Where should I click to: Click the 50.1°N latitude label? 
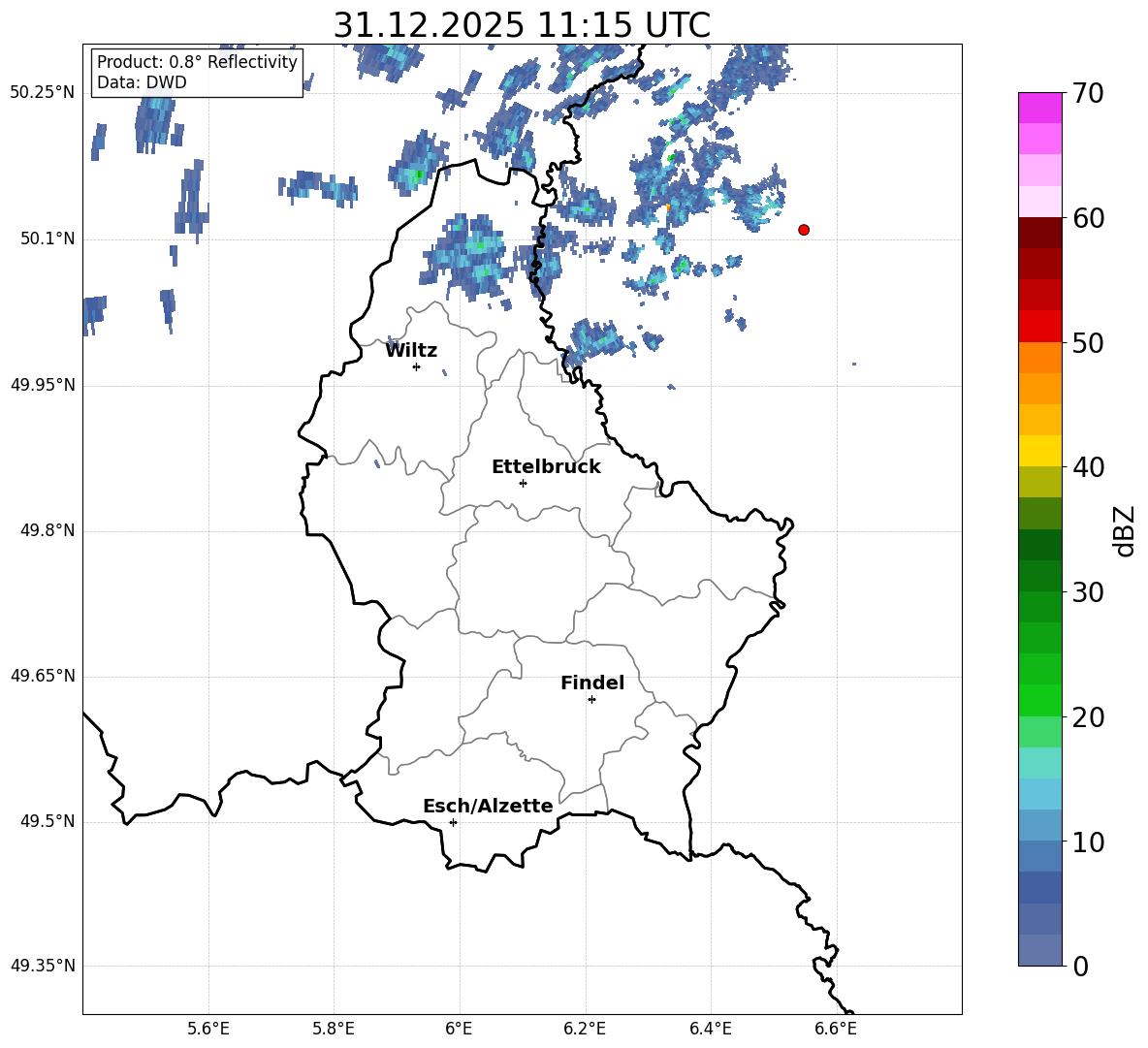tap(47, 239)
